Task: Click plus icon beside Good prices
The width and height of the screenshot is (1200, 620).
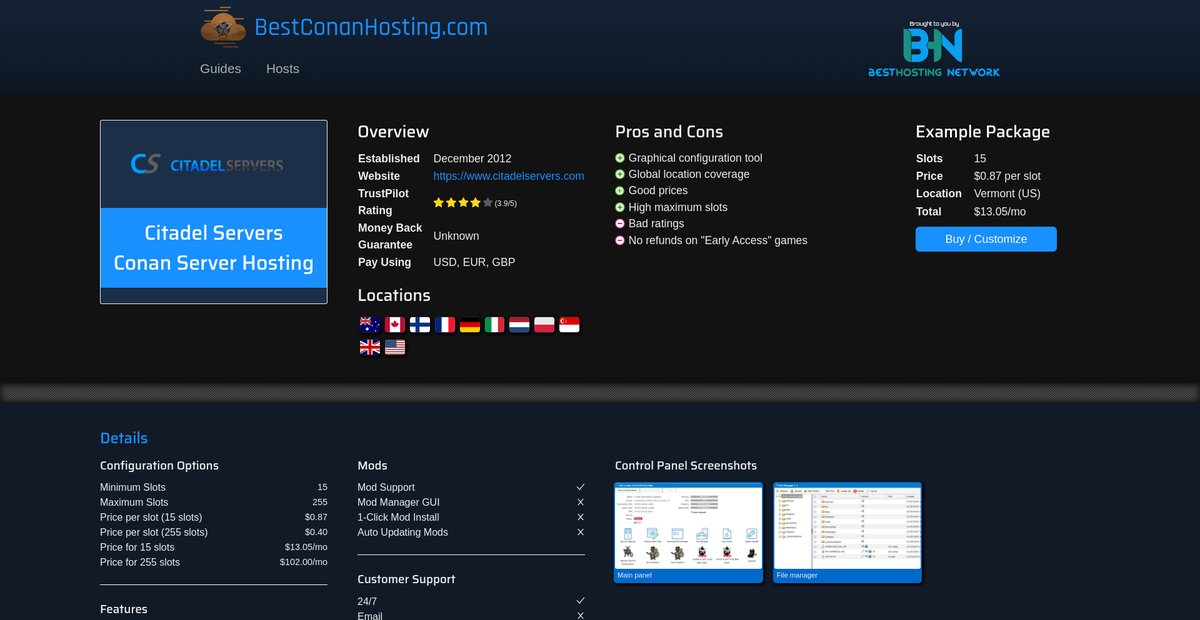Action: (620, 191)
